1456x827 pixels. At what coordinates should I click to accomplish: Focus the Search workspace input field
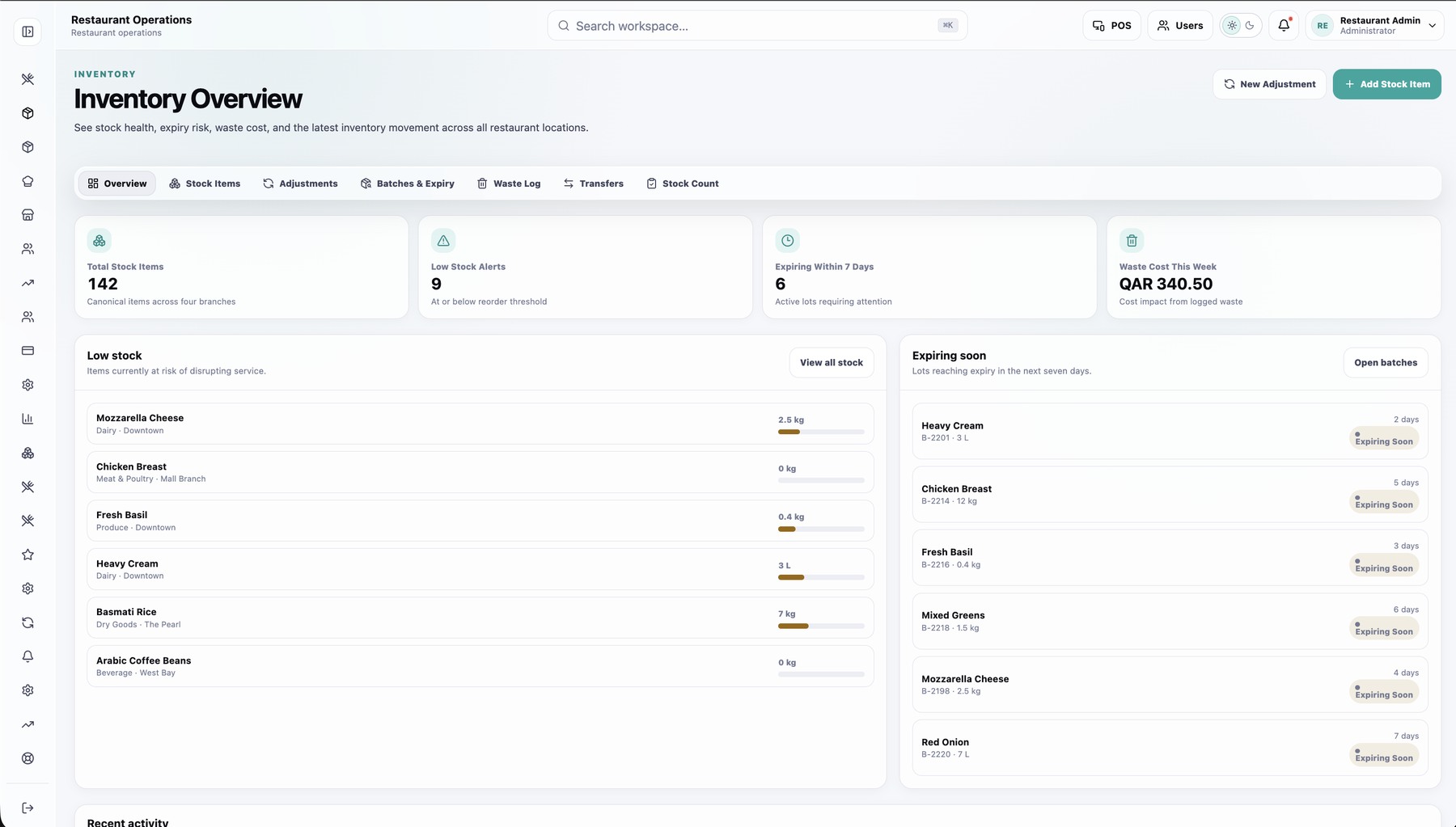click(757, 26)
